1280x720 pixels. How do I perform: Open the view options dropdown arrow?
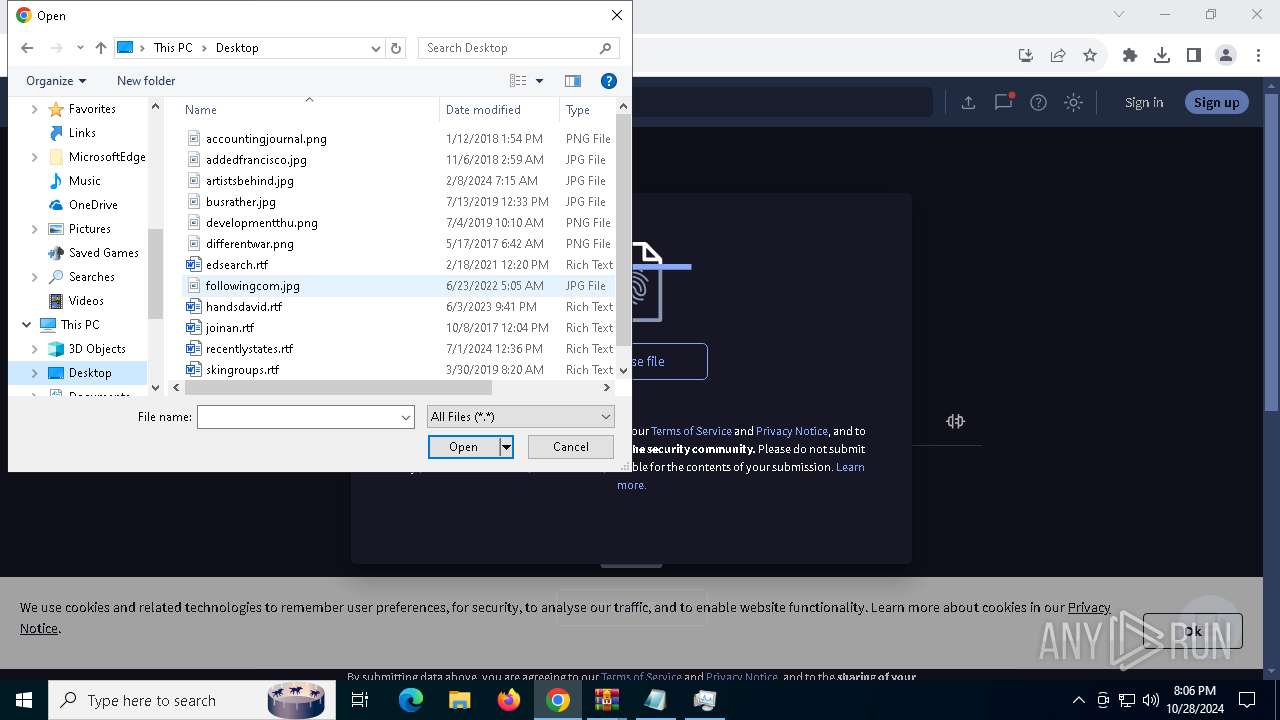pos(540,81)
